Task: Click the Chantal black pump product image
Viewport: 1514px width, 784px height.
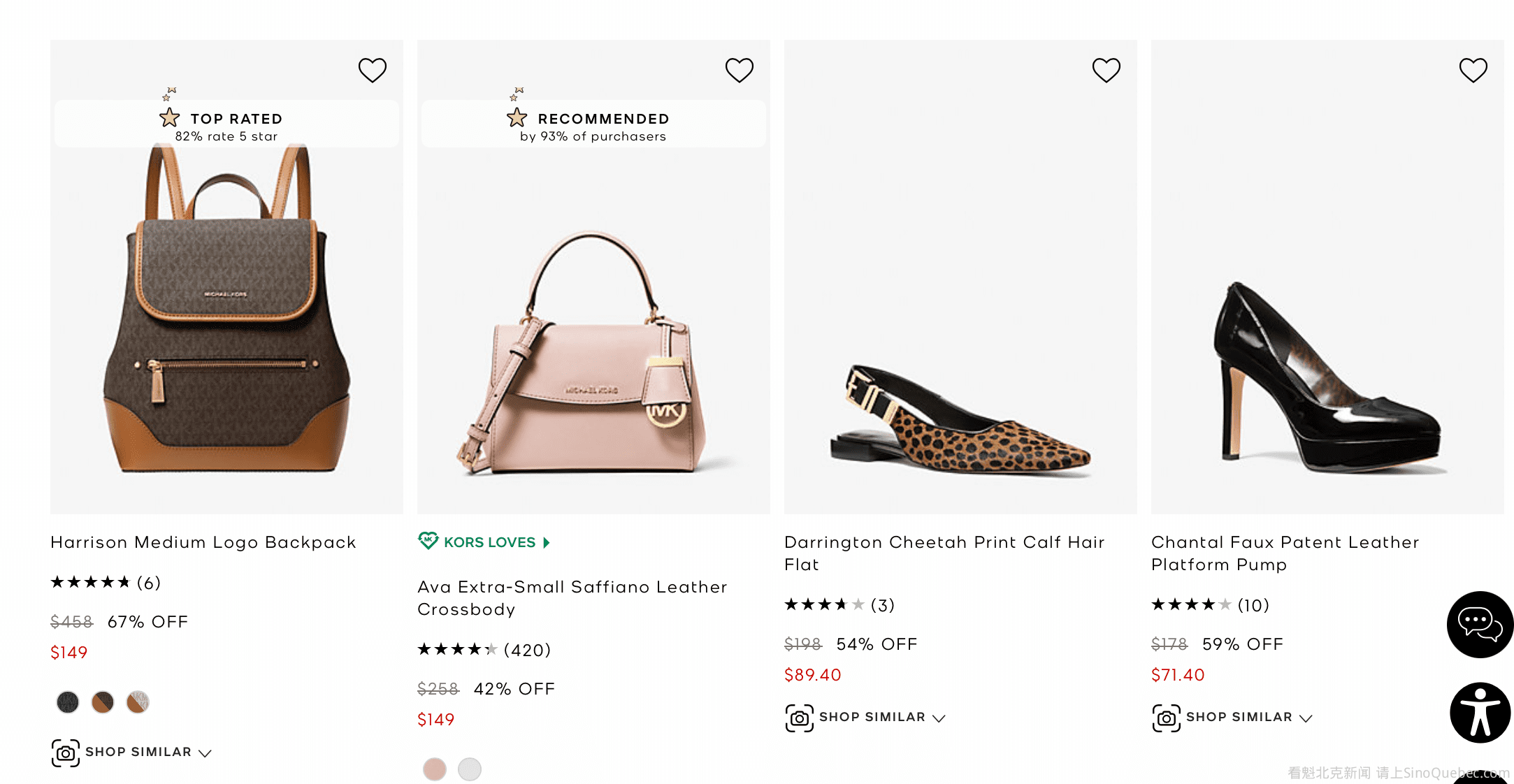Action: coord(1327,377)
